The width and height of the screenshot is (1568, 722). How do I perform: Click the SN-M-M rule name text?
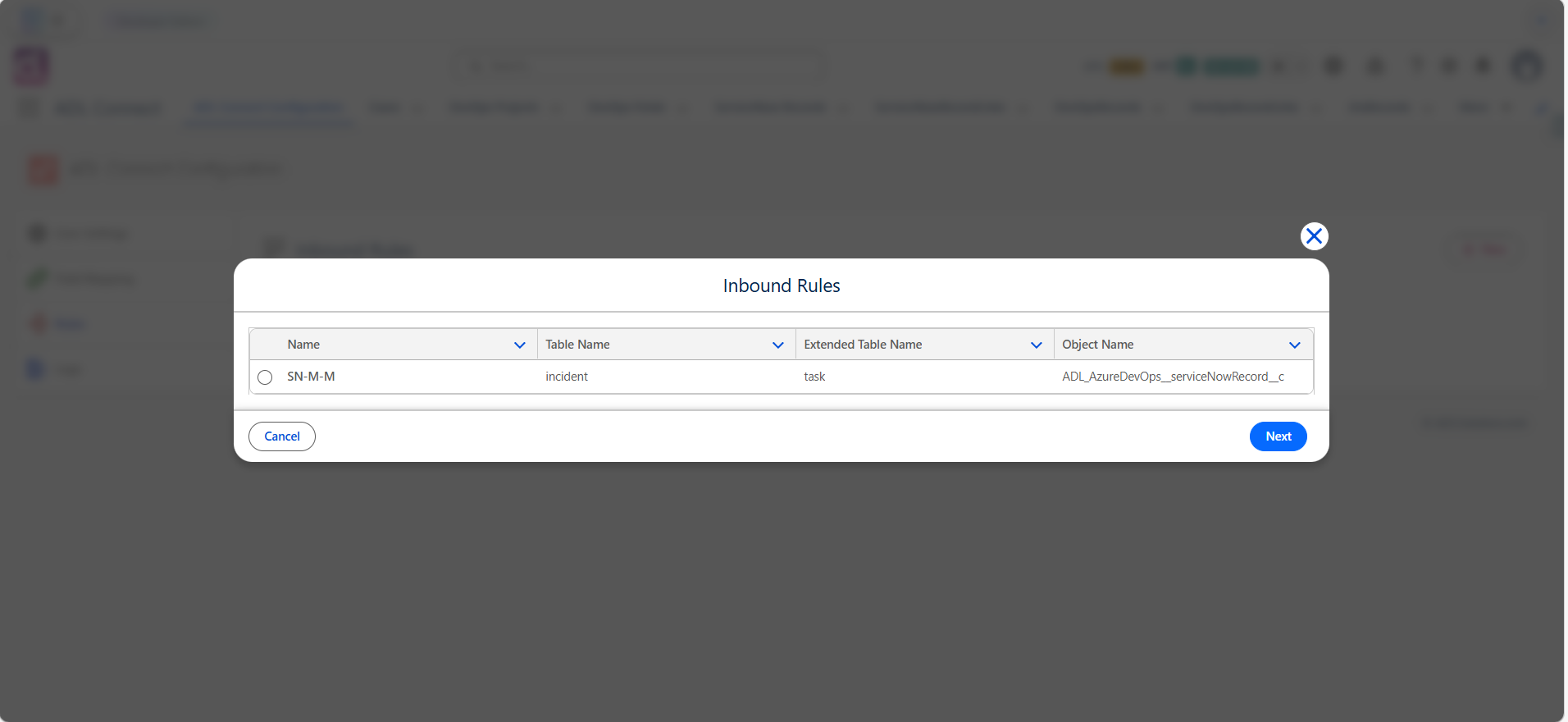pos(311,377)
